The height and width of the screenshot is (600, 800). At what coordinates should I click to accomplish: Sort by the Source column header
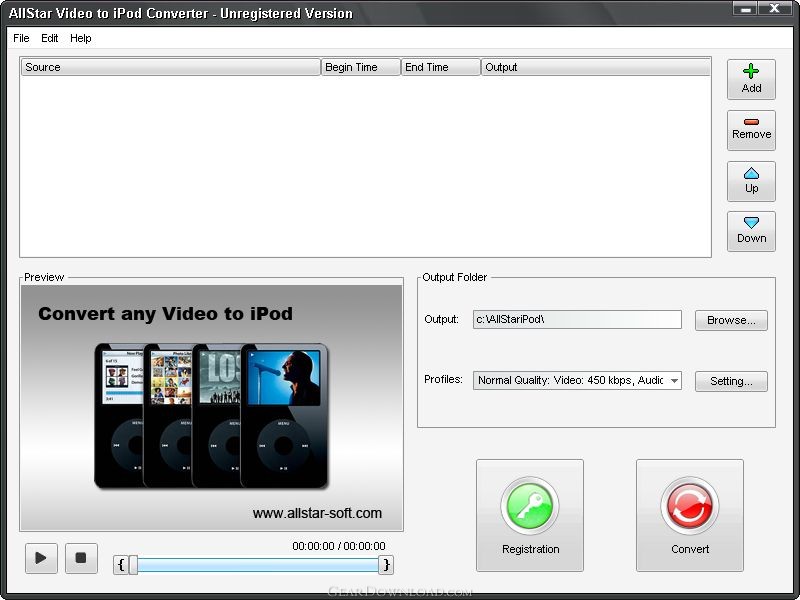pos(170,67)
